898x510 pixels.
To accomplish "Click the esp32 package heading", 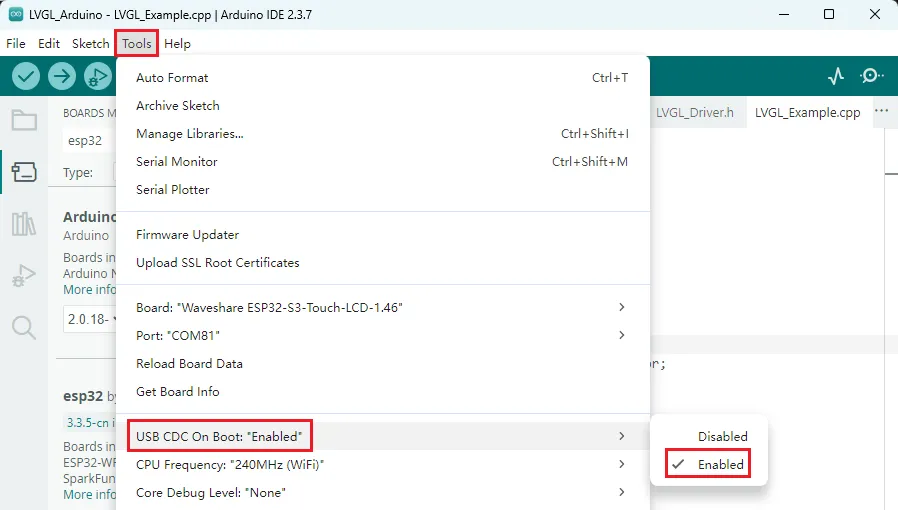I will click(x=83, y=396).
